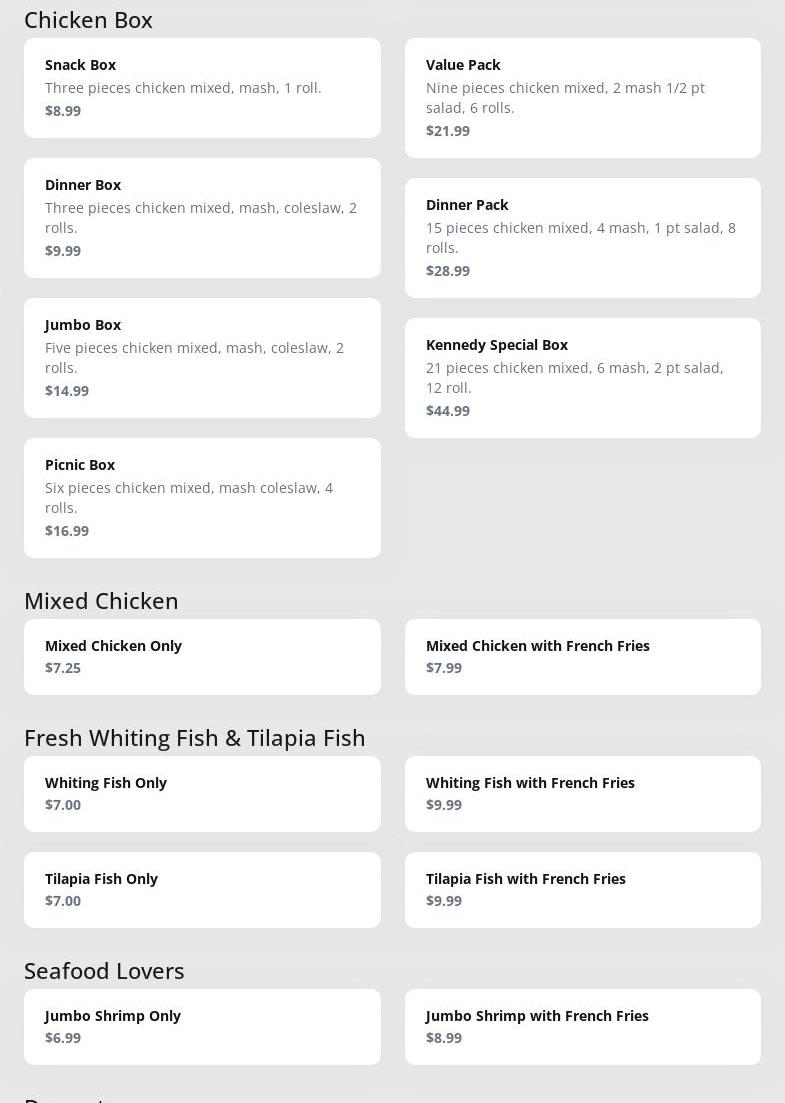Click the Fresh Whiting Fish & Tilapia heading
The image size is (785, 1103).
pos(195,739)
